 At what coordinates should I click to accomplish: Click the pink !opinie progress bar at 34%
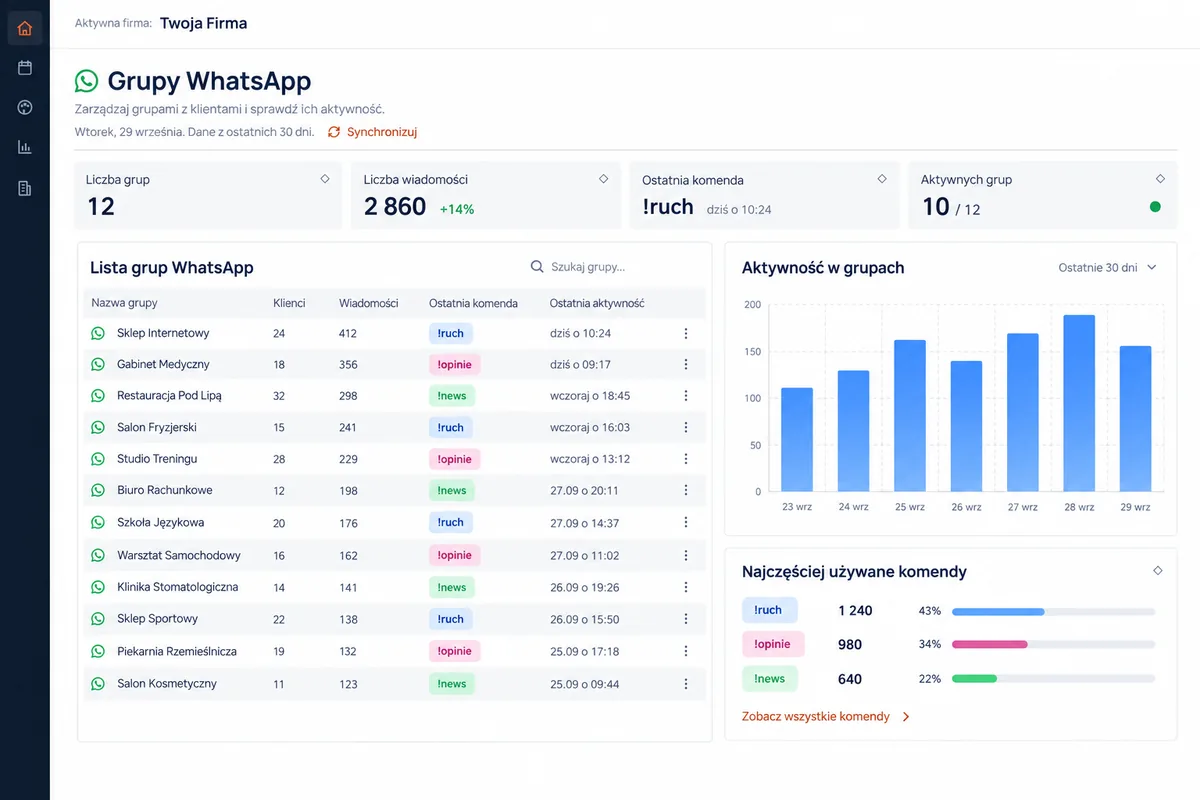click(990, 645)
